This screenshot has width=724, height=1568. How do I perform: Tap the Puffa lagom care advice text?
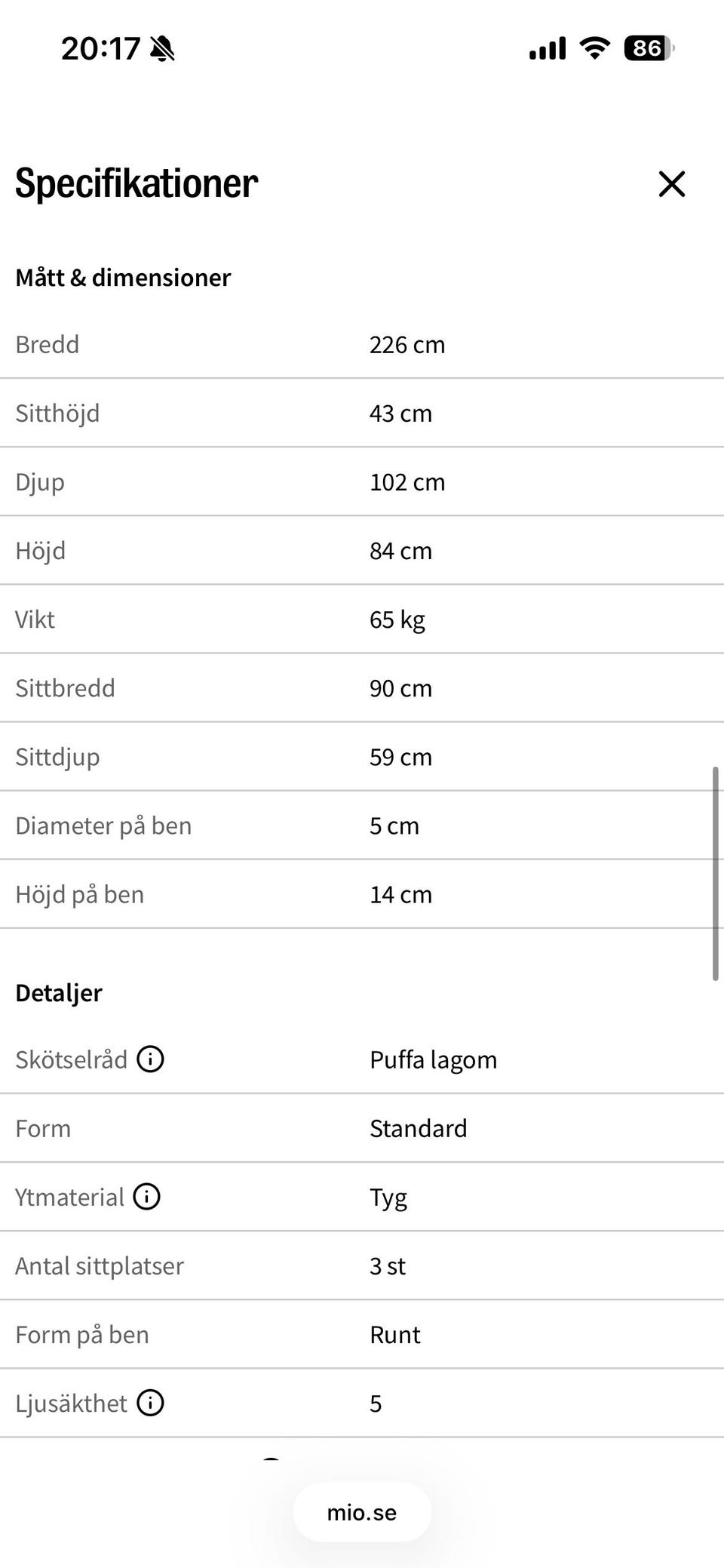pos(433,1060)
